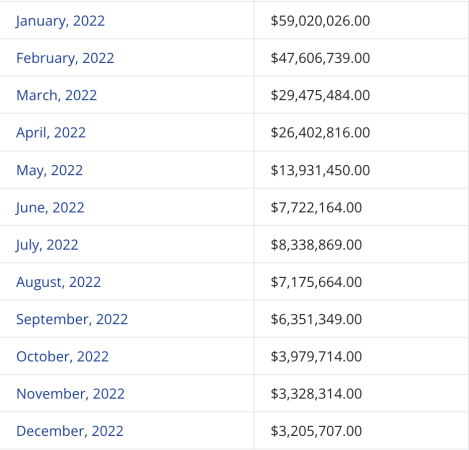Select the $7,722,164.00 amount cell

point(361,207)
